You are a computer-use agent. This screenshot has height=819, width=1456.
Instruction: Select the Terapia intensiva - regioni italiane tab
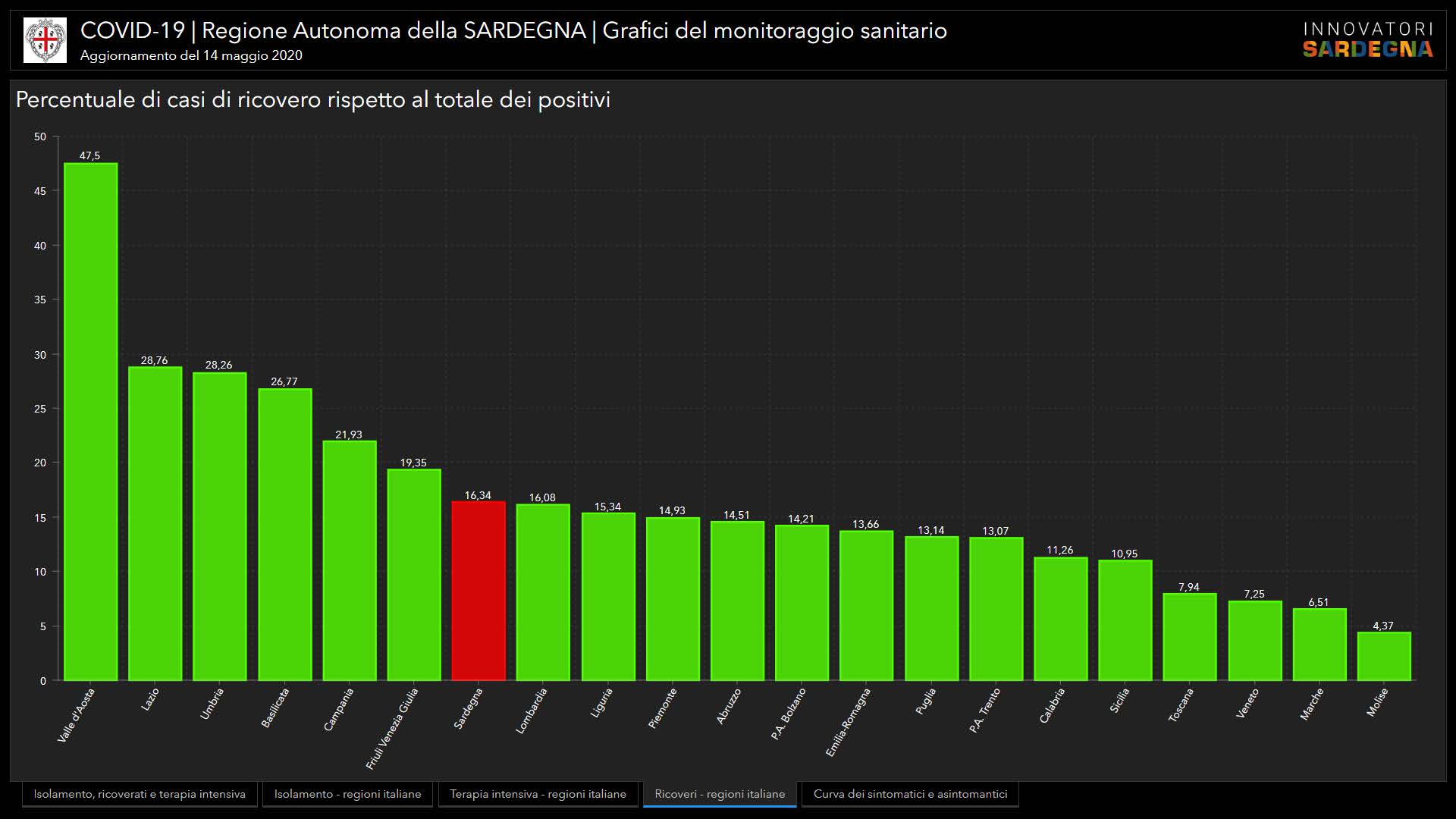click(x=538, y=794)
